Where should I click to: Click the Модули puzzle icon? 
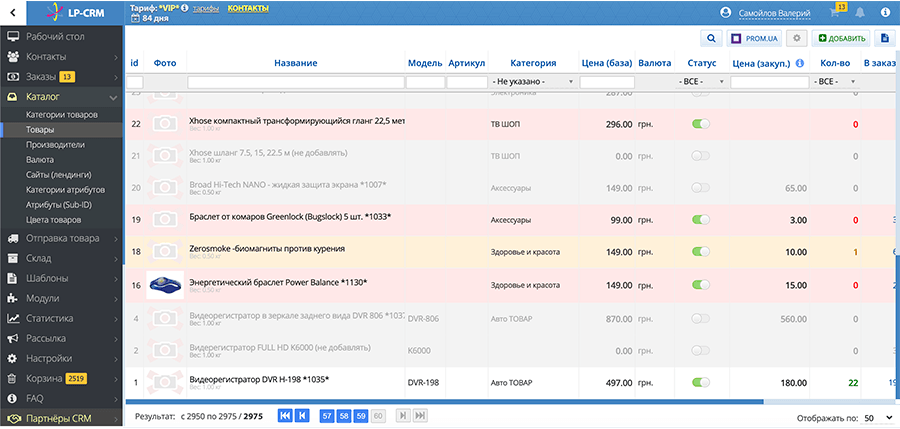point(13,298)
